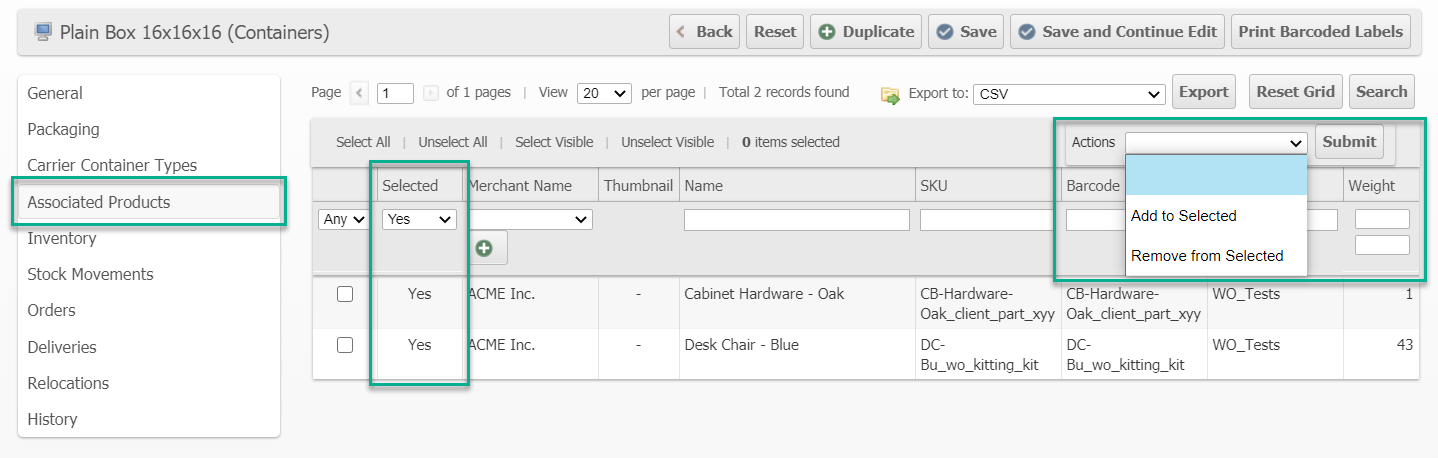Click the Select Visible link

(x=554, y=142)
